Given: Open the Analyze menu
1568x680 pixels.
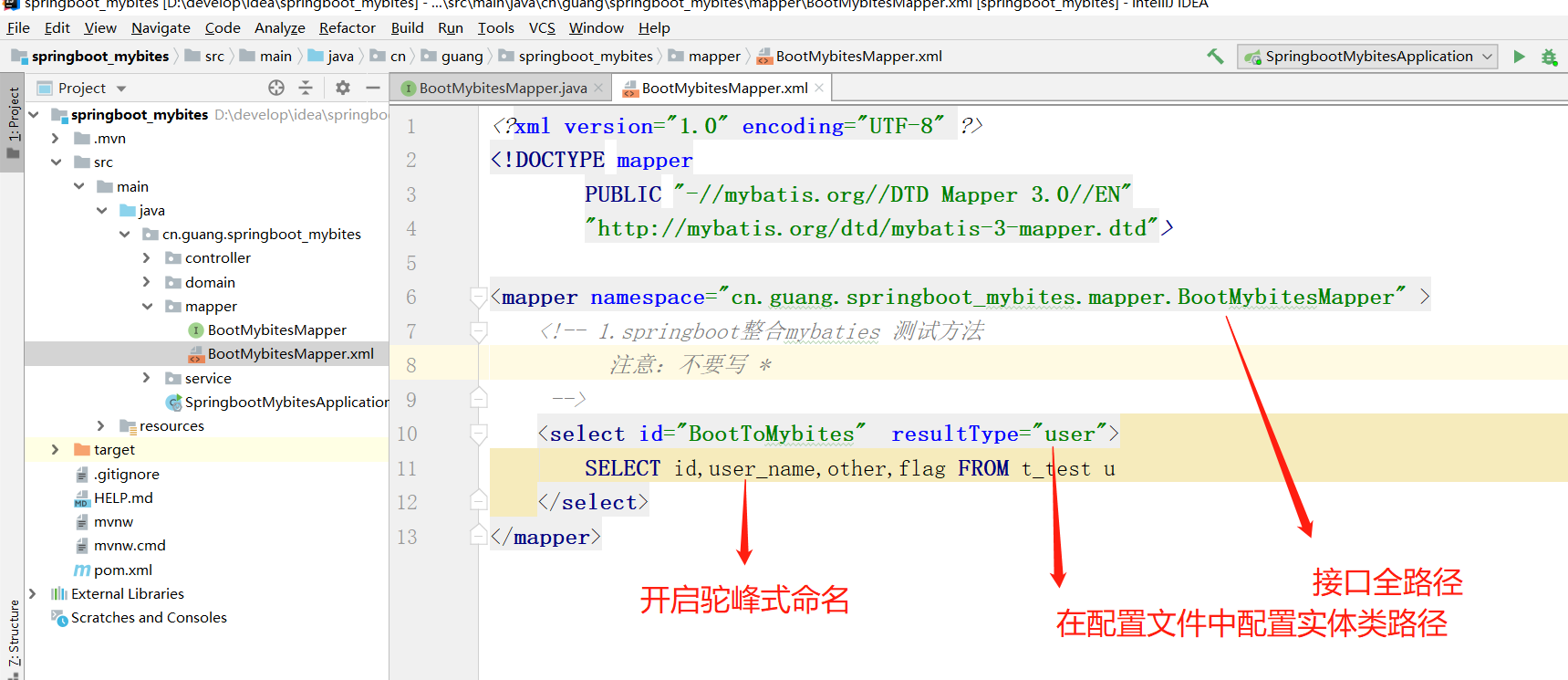Looking at the screenshot, I should (x=280, y=27).
